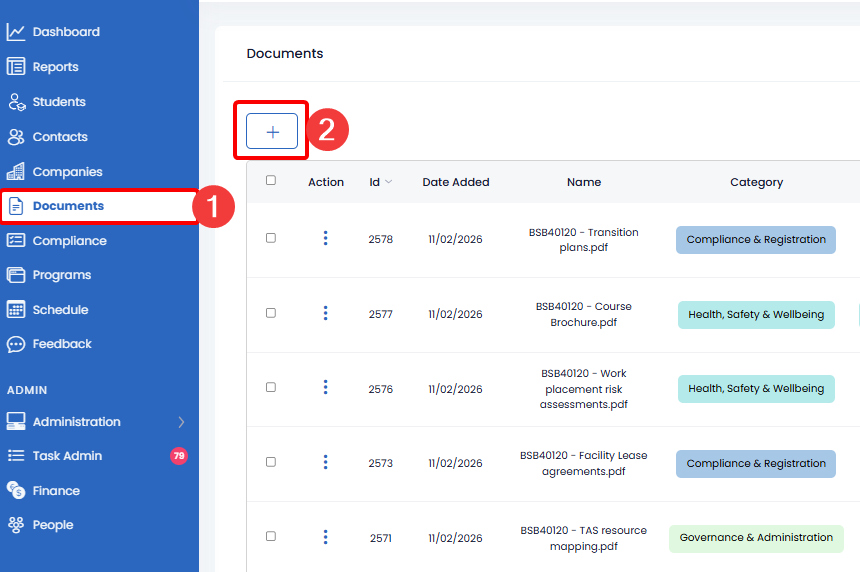Click the Companies building icon
This screenshot has height=572, width=860.
point(16,171)
